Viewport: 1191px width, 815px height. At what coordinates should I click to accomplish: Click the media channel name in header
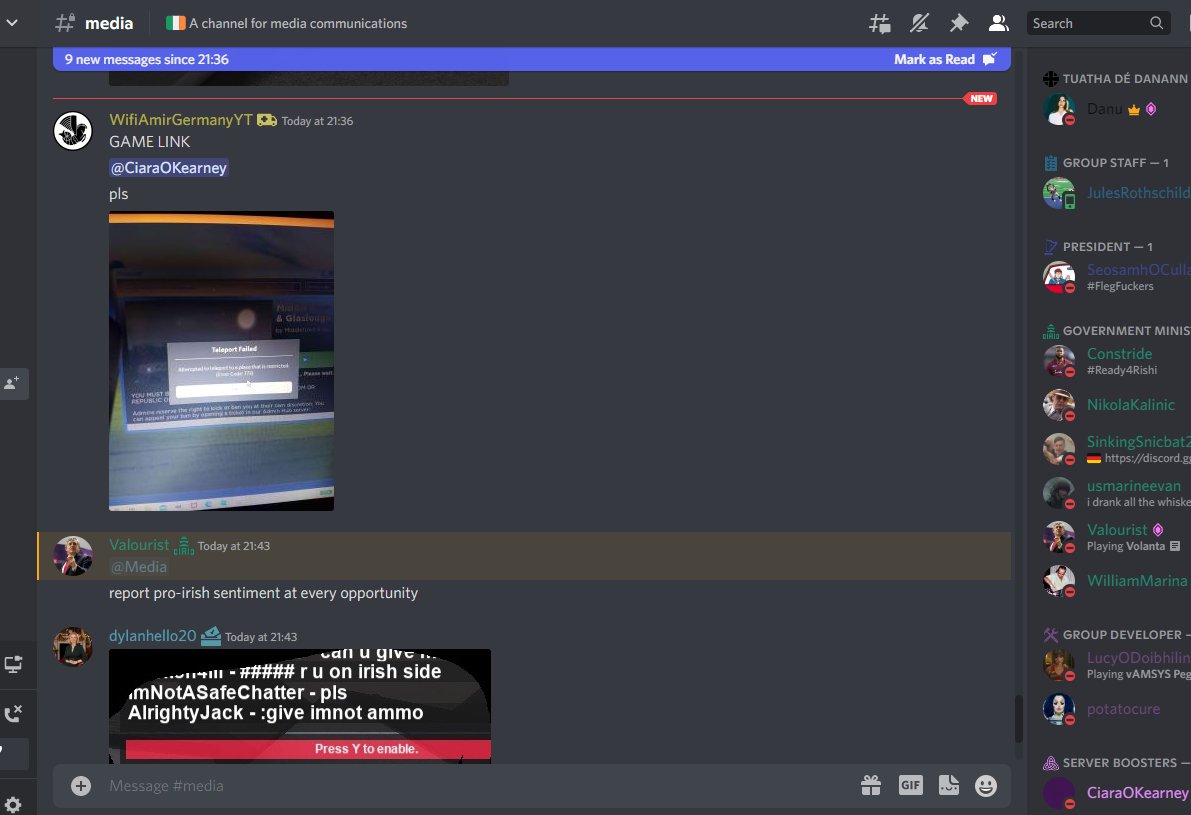tap(109, 24)
